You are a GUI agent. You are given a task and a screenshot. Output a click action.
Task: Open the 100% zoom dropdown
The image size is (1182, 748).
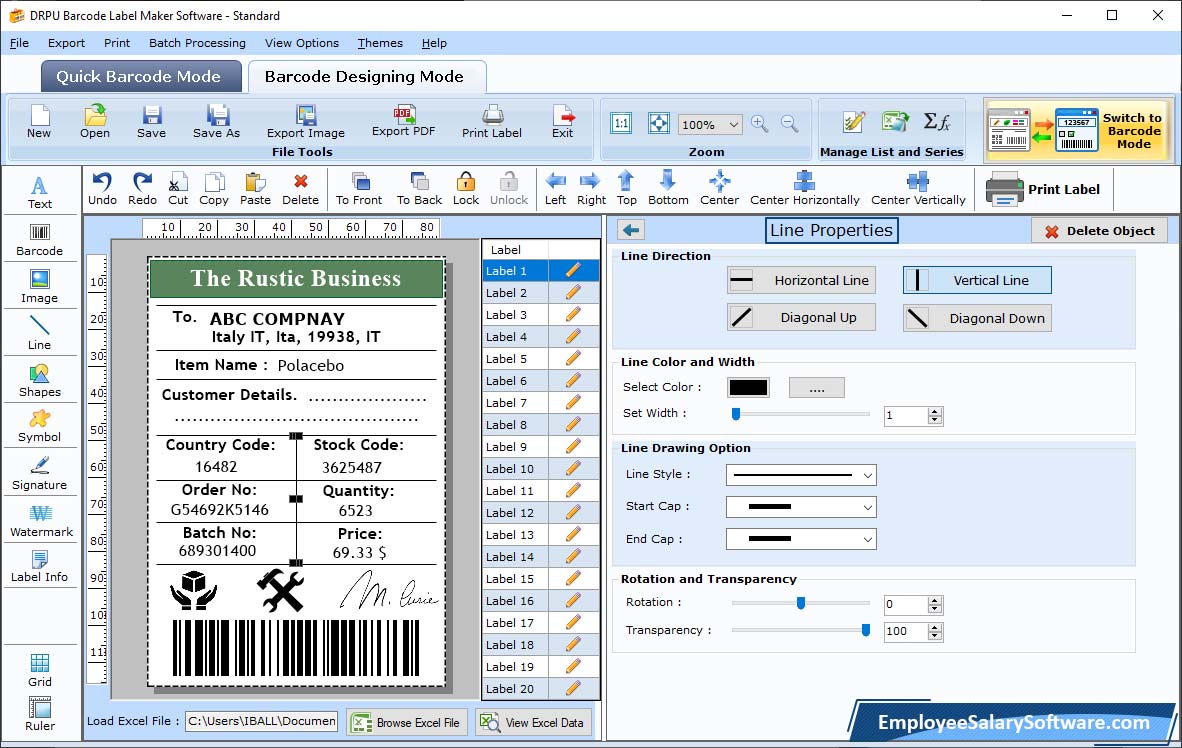click(710, 124)
